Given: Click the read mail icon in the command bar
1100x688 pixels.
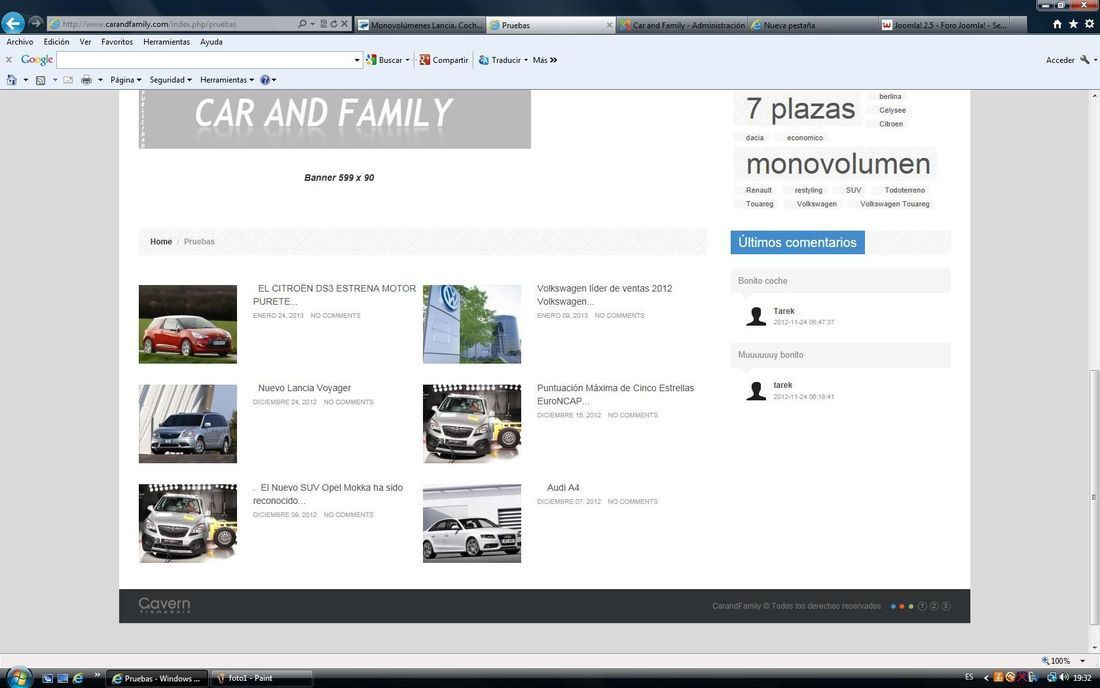Looking at the screenshot, I should [x=68, y=80].
